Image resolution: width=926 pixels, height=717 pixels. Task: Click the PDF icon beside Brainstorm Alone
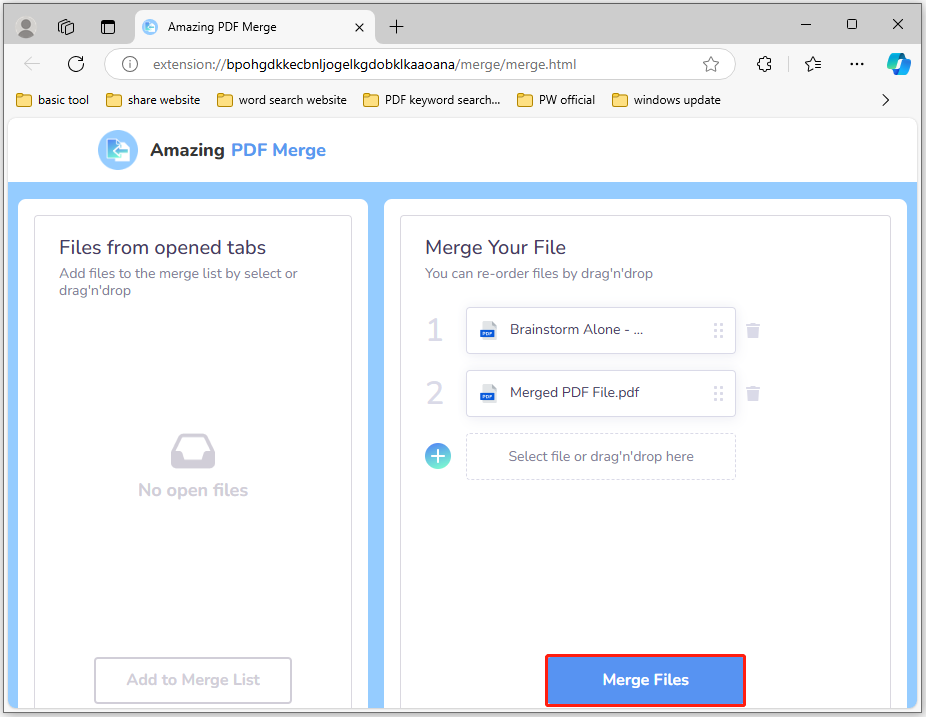(487, 330)
